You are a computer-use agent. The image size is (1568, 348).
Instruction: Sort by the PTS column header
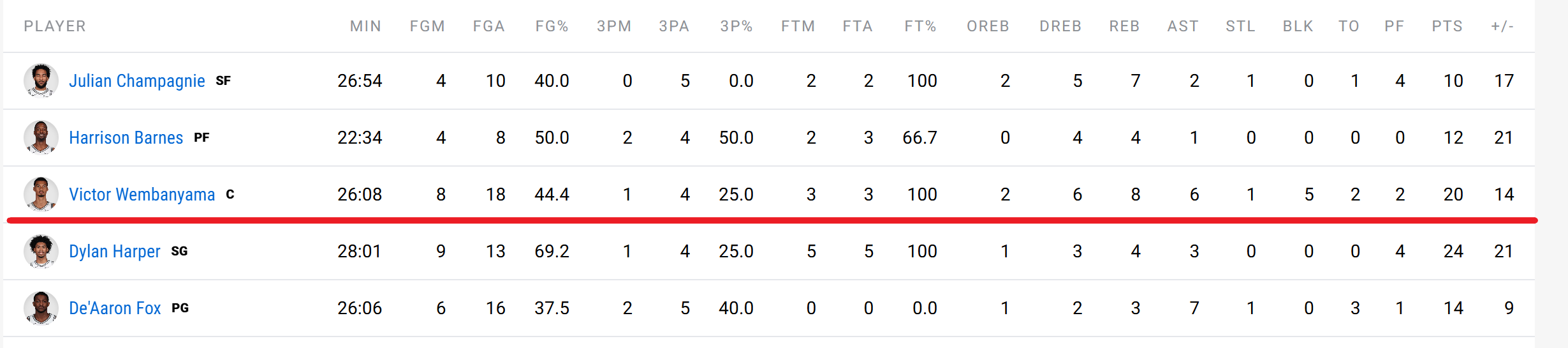(x=1447, y=26)
